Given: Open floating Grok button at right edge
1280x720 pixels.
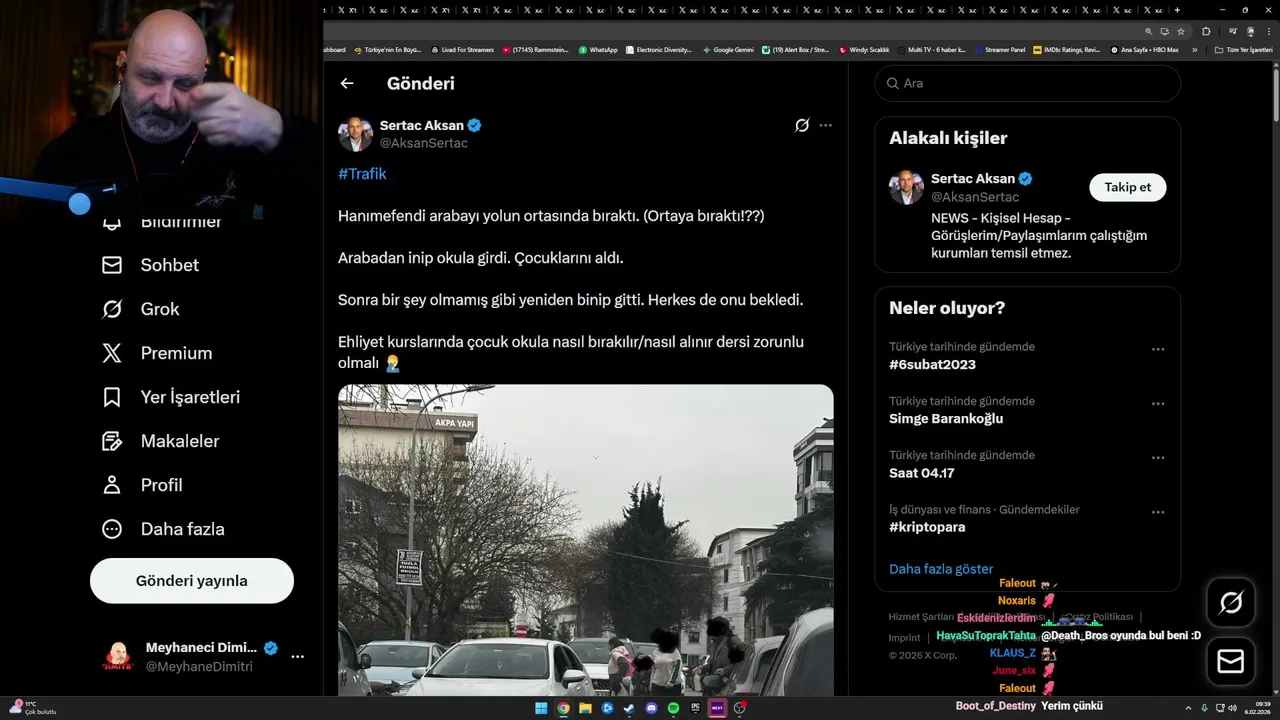Looking at the screenshot, I should tap(1231, 602).
